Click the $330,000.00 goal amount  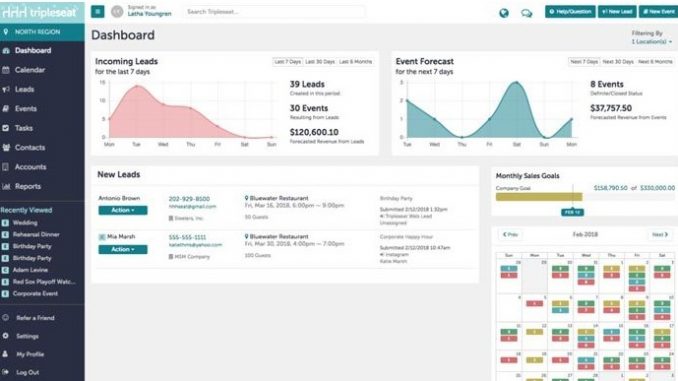[x=657, y=188]
